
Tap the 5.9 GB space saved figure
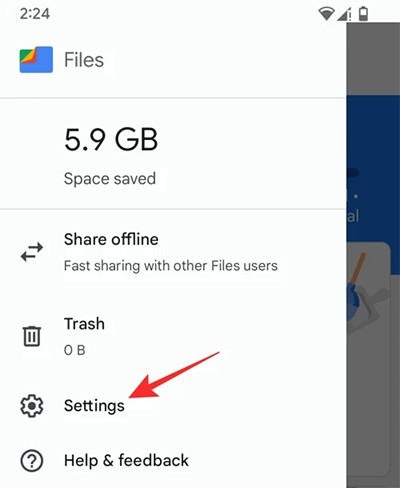click(111, 139)
